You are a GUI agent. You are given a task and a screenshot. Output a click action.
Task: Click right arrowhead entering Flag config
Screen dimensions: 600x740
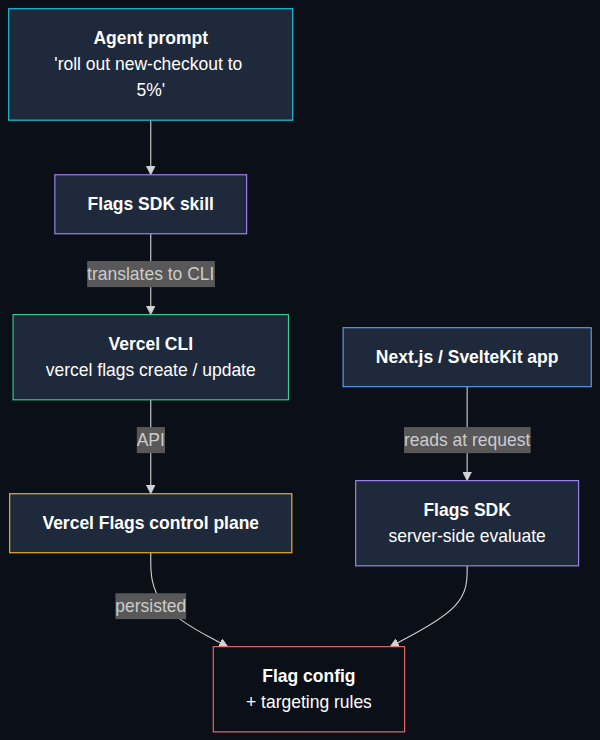[x=395, y=642]
